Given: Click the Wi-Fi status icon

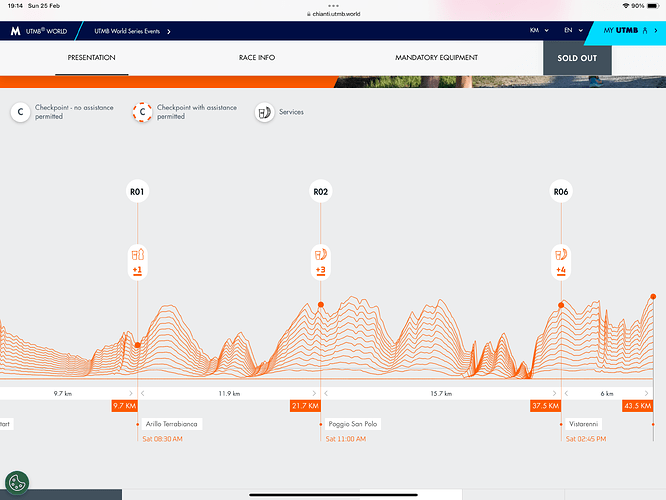Looking at the screenshot, I should 626,6.
